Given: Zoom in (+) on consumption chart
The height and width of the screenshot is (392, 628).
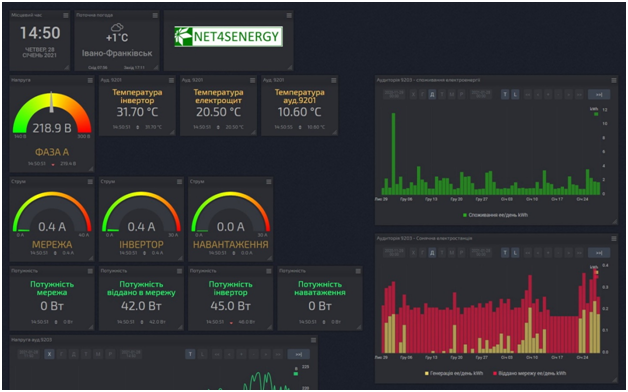Looking at the screenshot, I should coord(548,94).
